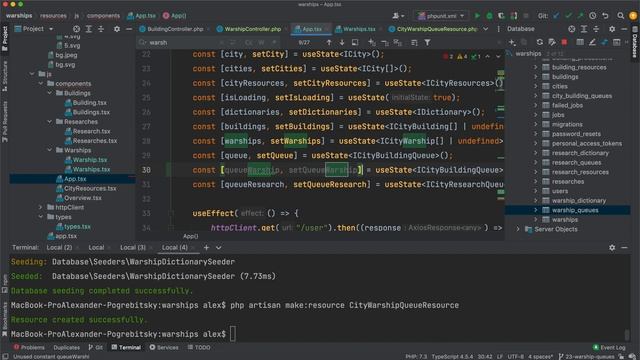
Task: Open phpunit.xml run configuration dropdown
Action: [441, 16]
